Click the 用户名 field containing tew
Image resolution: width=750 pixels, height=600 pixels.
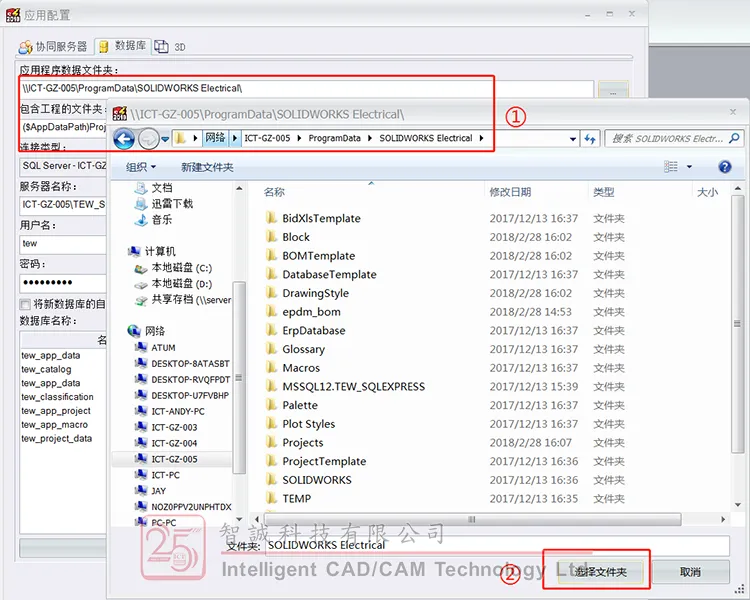tap(63, 244)
